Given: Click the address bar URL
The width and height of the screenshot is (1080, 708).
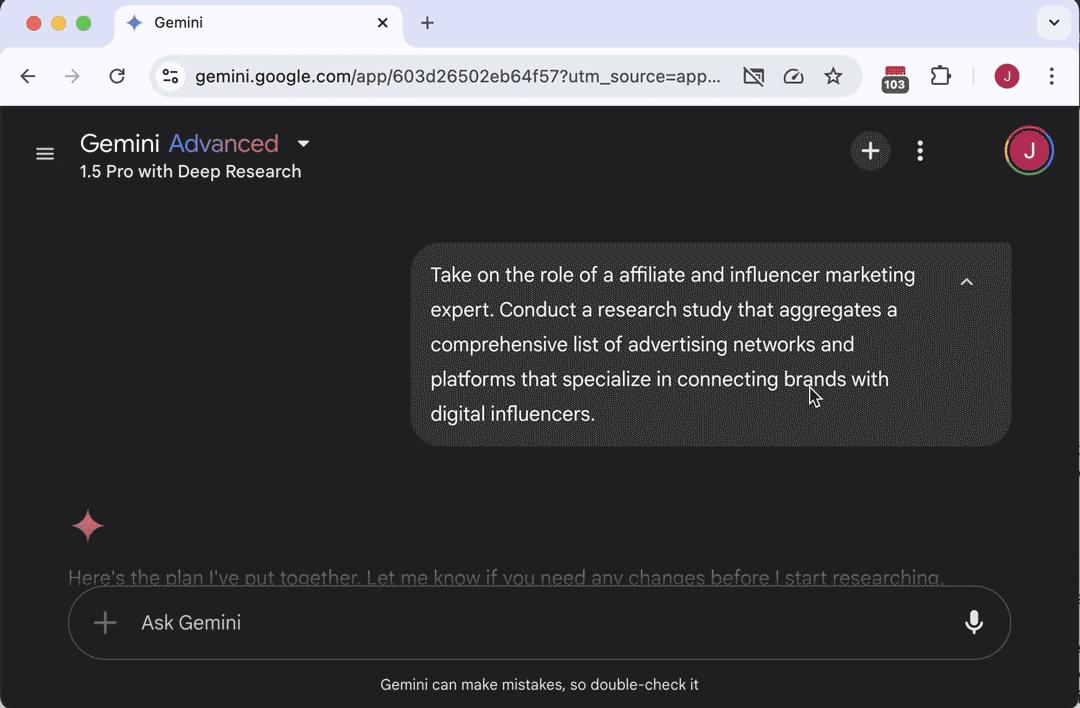Looking at the screenshot, I should [457, 76].
